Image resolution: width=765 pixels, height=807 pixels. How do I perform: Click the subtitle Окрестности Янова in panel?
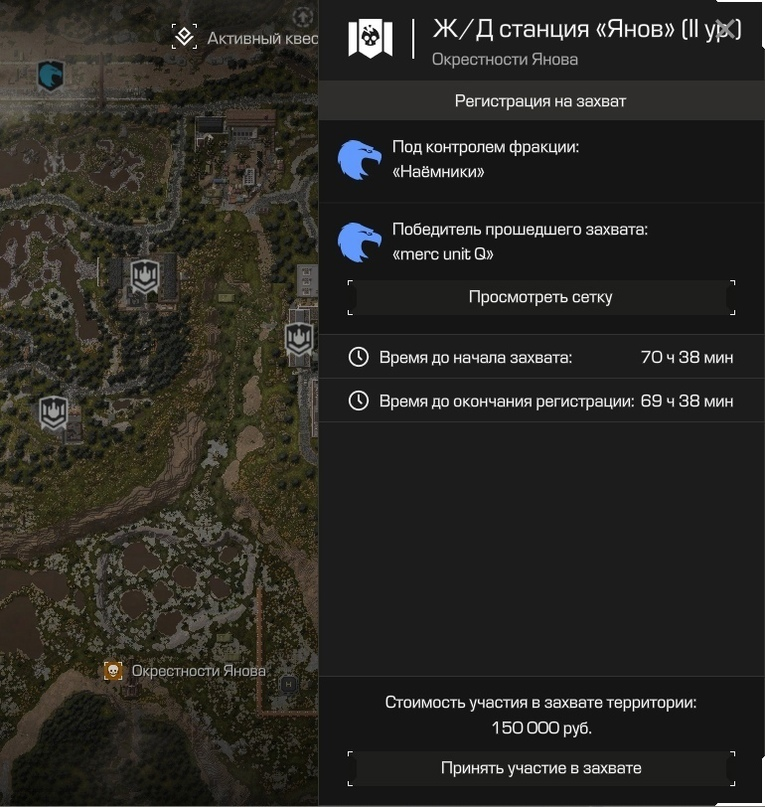point(505,60)
